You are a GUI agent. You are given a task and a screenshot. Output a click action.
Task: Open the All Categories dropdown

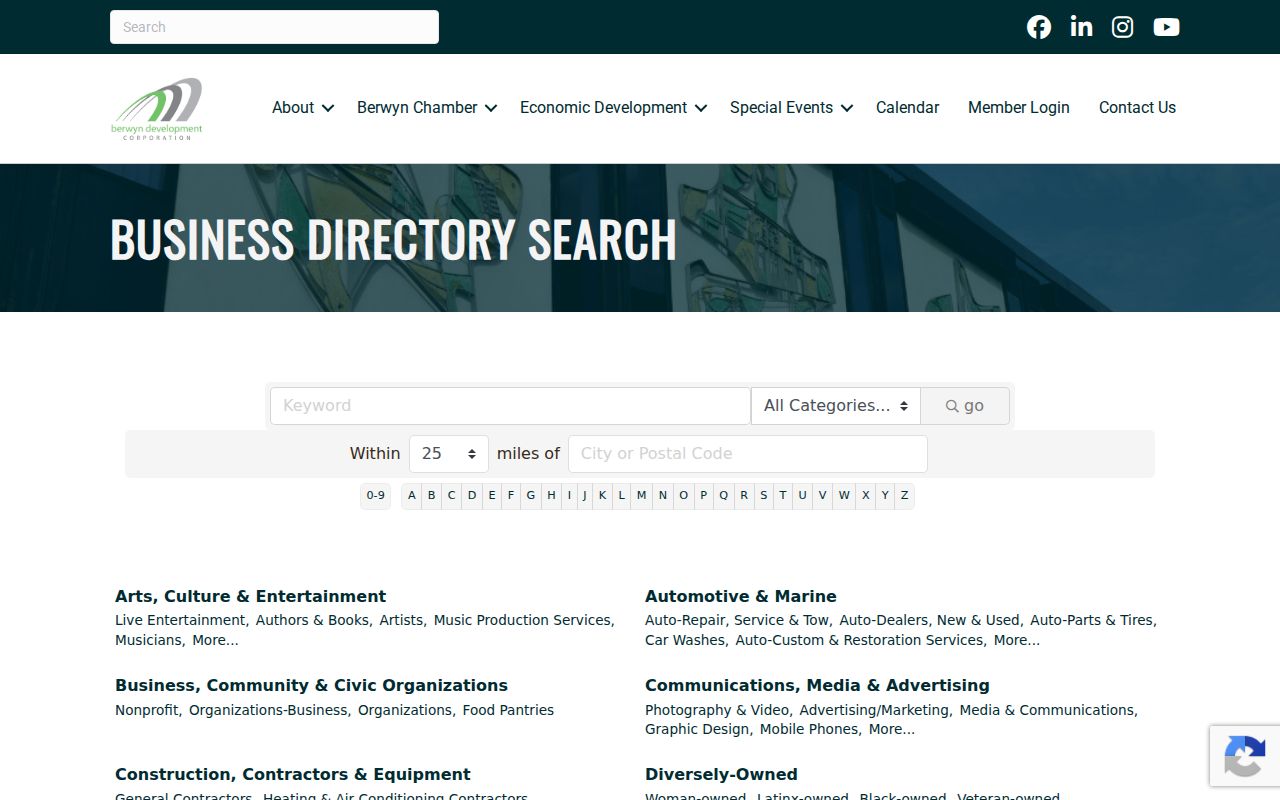coord(836,406)
